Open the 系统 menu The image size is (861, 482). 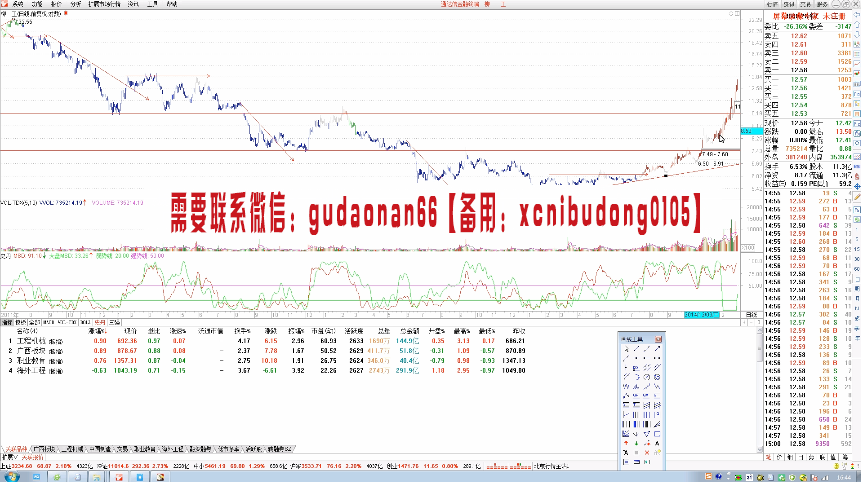click(x=17, y=4)
